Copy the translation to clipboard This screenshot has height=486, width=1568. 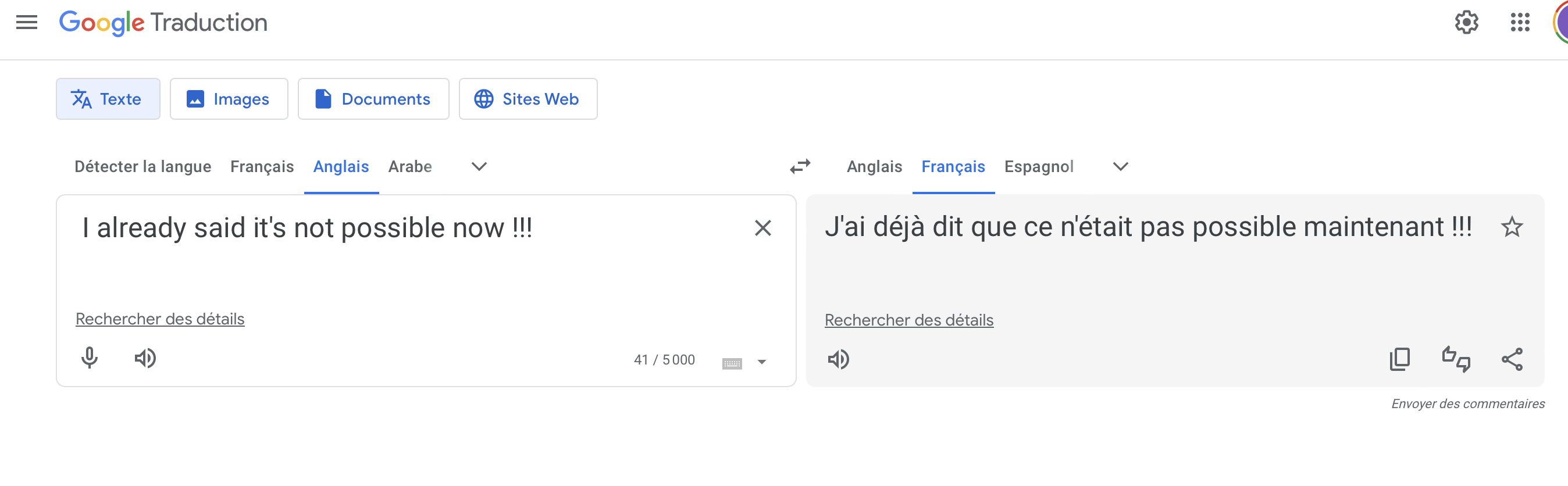pyautogui.click(x=1399, y=359)
